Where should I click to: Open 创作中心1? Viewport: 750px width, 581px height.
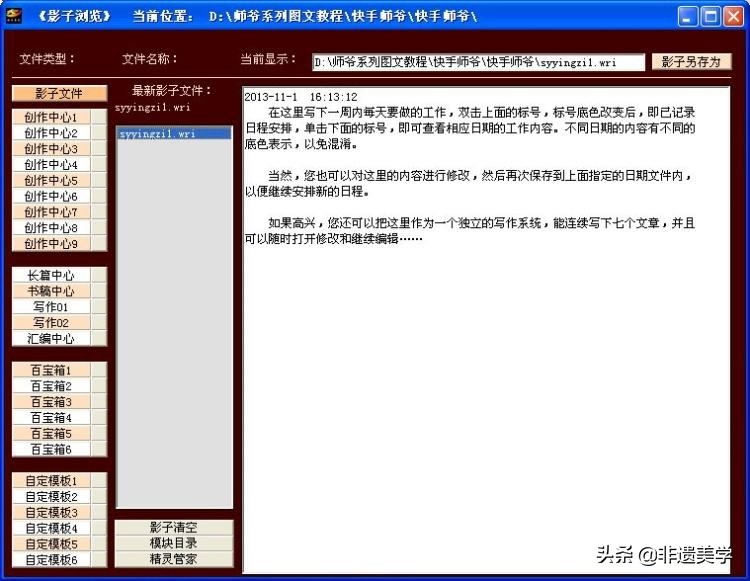[x=51, y=117]
